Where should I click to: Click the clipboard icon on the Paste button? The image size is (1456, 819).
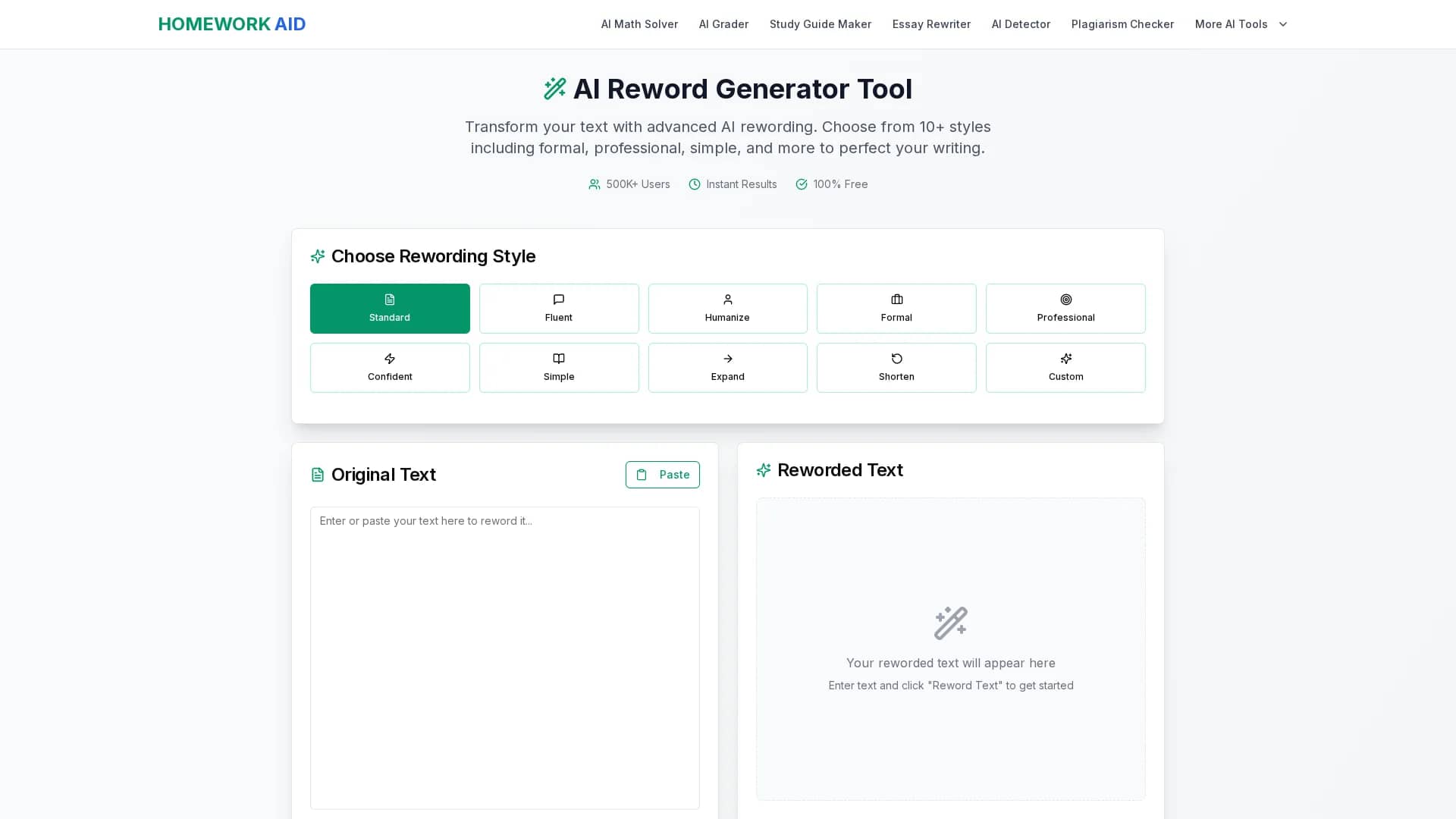click(642, 475)
